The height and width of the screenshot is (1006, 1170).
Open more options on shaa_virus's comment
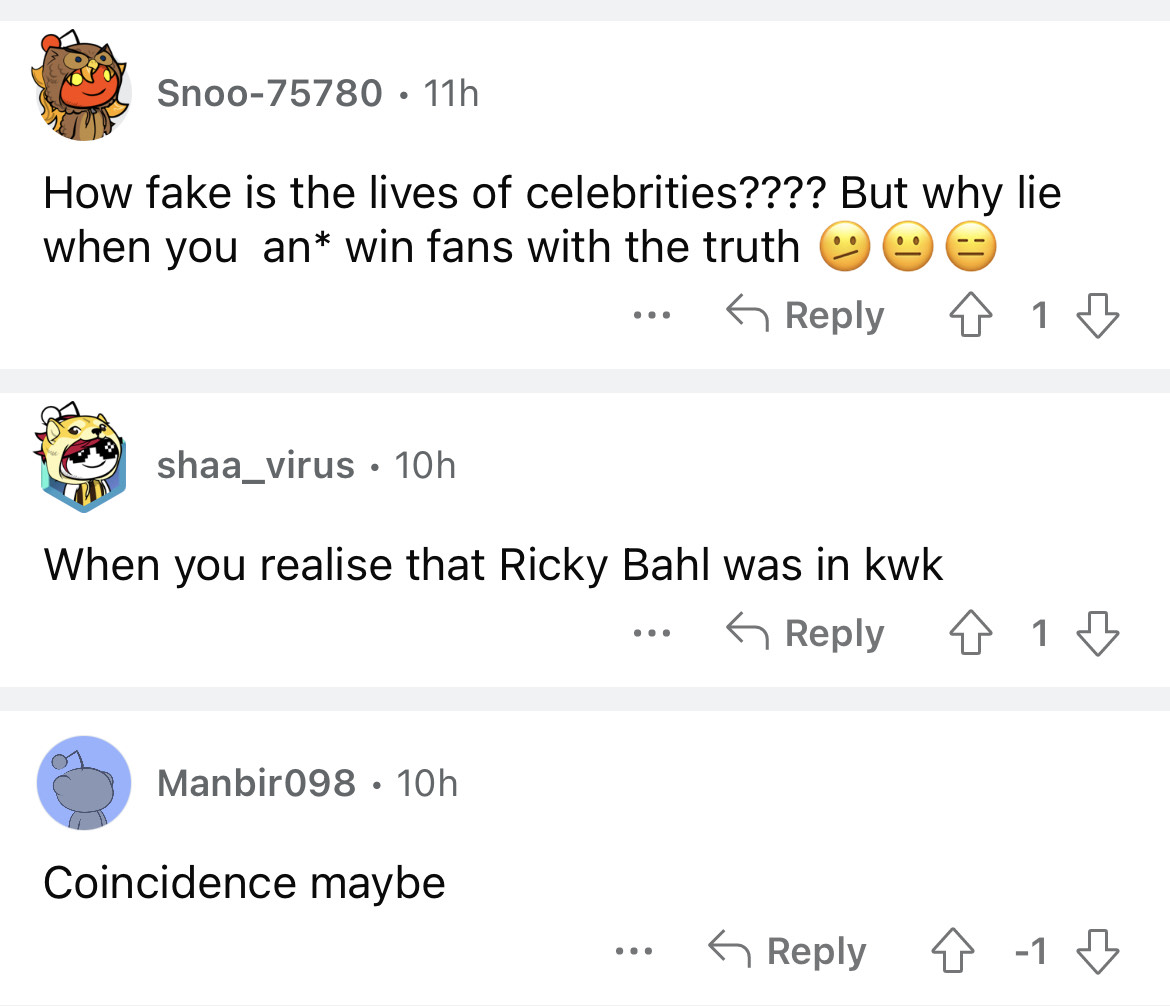pyautogui.click(x=650, y=634)
